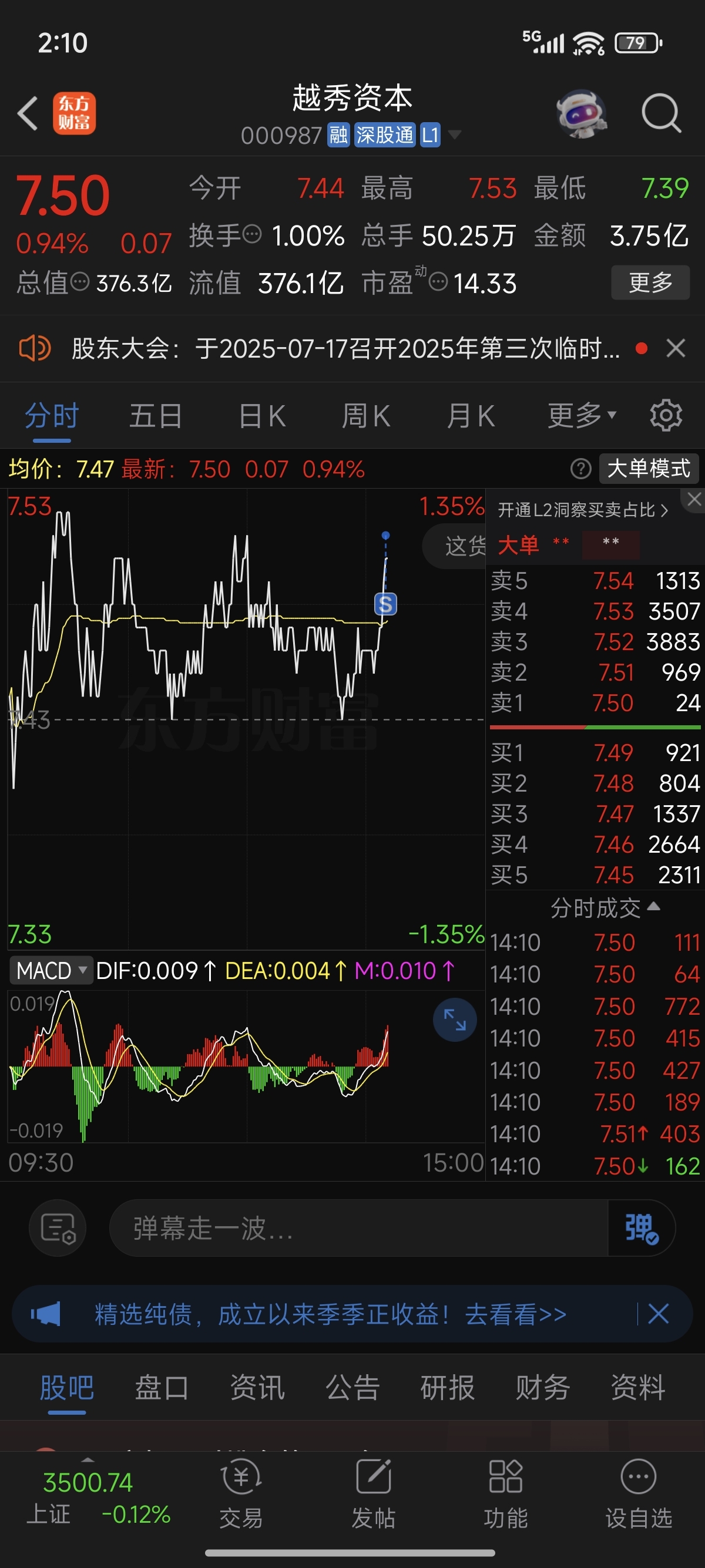This screenshot has height=1568, width=705.
Task: Tap the intraday price chart area
Action: point(246,719)
